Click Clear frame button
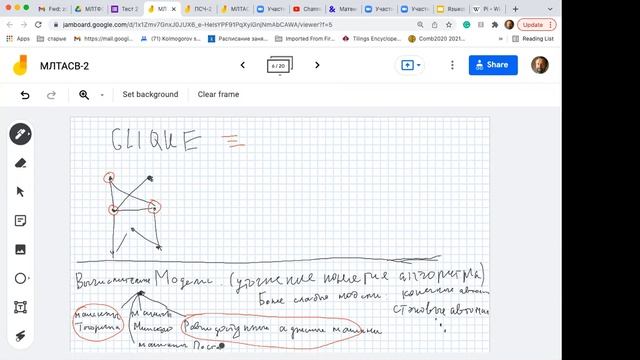This screenshot has width=640, height=360. tap(218, 94)
